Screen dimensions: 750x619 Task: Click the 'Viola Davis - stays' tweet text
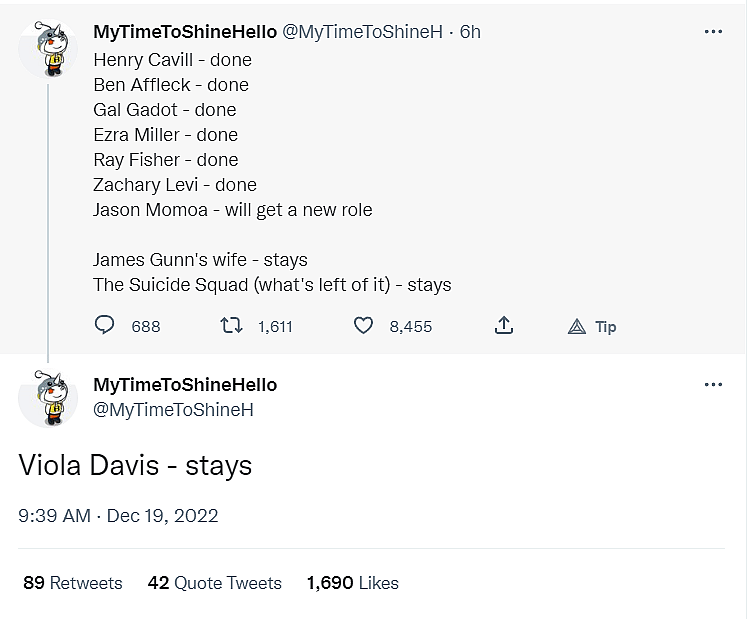click(135, 465)
